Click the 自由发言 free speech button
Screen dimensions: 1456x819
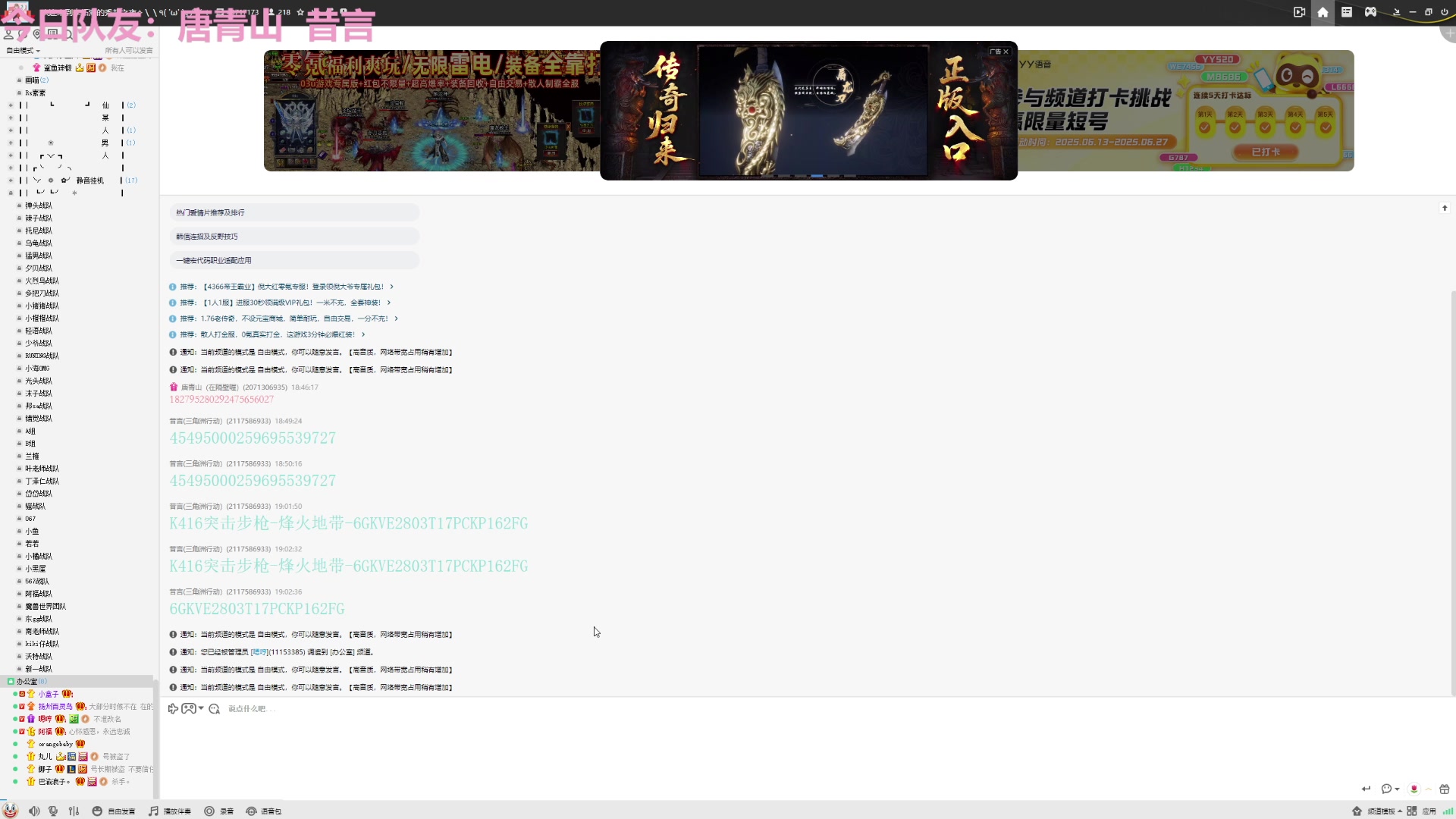click(x=114, y=811)
